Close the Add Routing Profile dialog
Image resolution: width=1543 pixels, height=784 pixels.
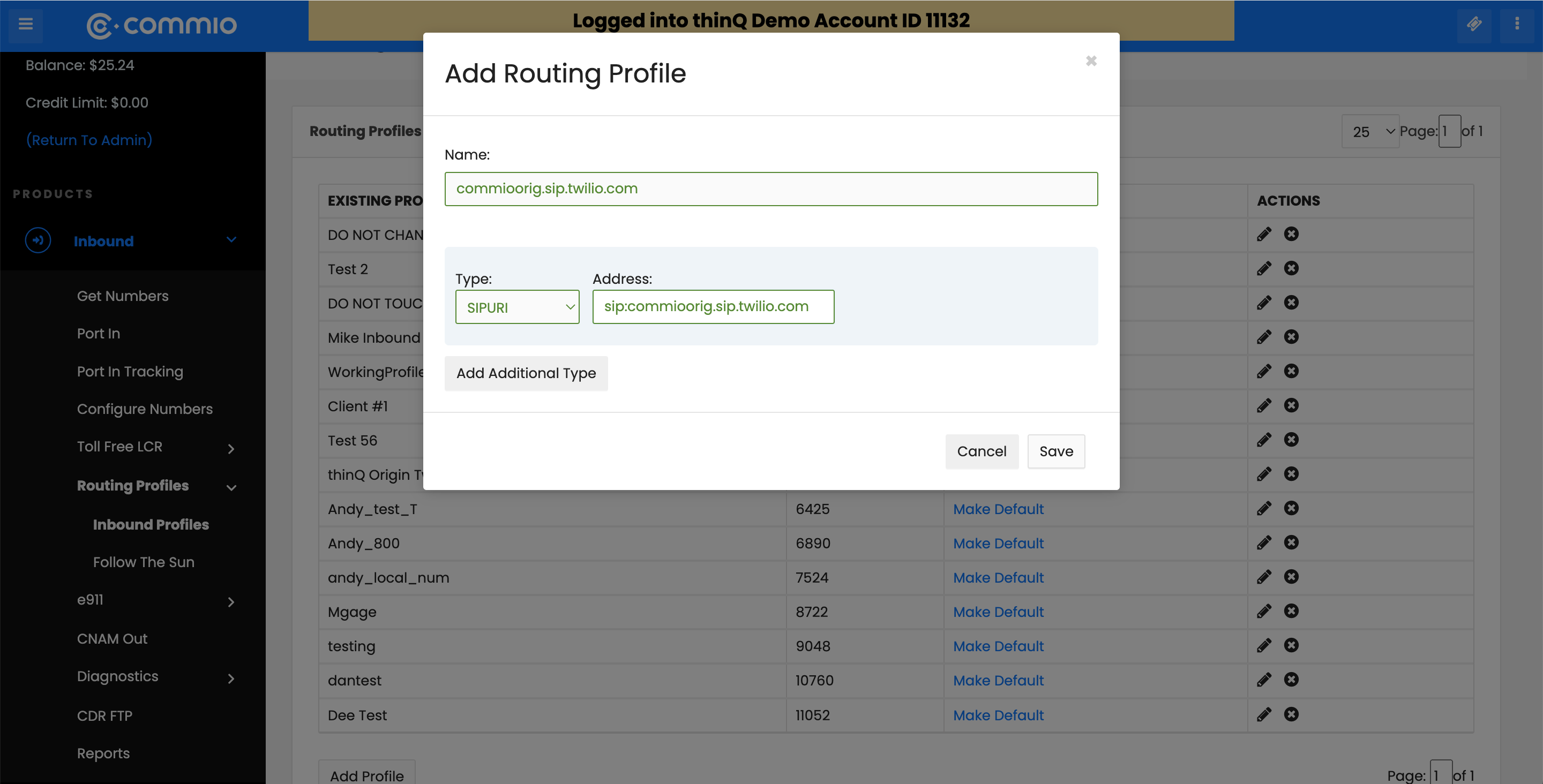[x=1091, y=61]
